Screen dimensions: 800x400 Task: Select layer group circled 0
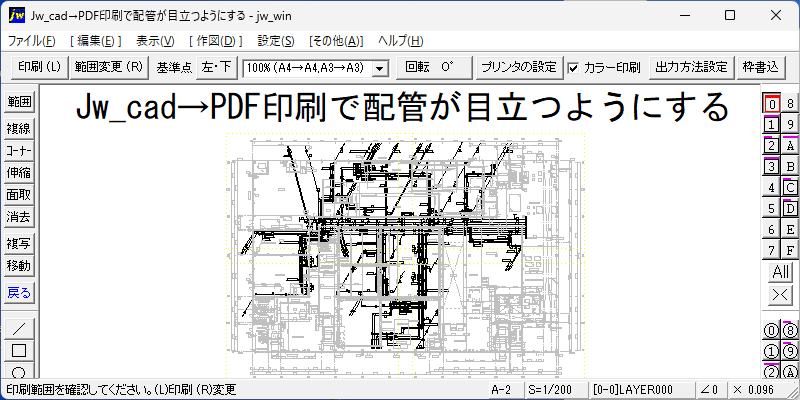[x=771, y=331]
